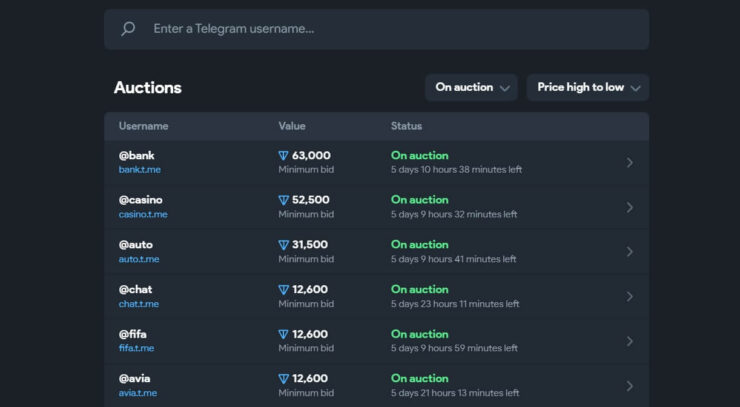The image size is (740, 407).
Task: Select the @fifa username entry
Action: [133, 334]
